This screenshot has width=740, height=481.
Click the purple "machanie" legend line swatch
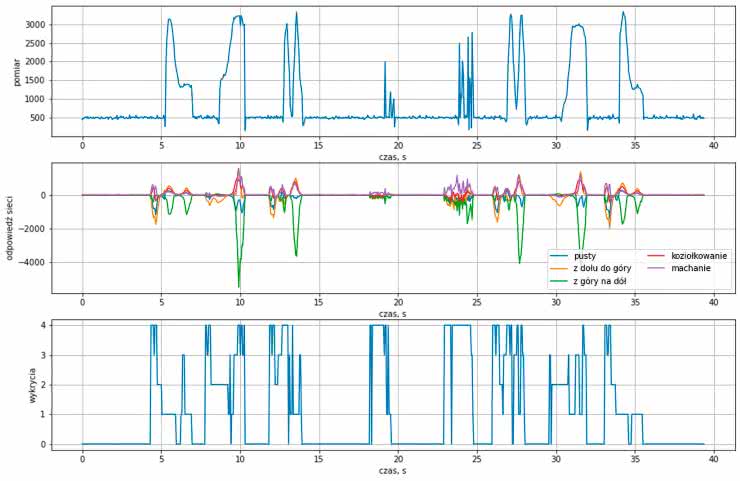(655, 269)
